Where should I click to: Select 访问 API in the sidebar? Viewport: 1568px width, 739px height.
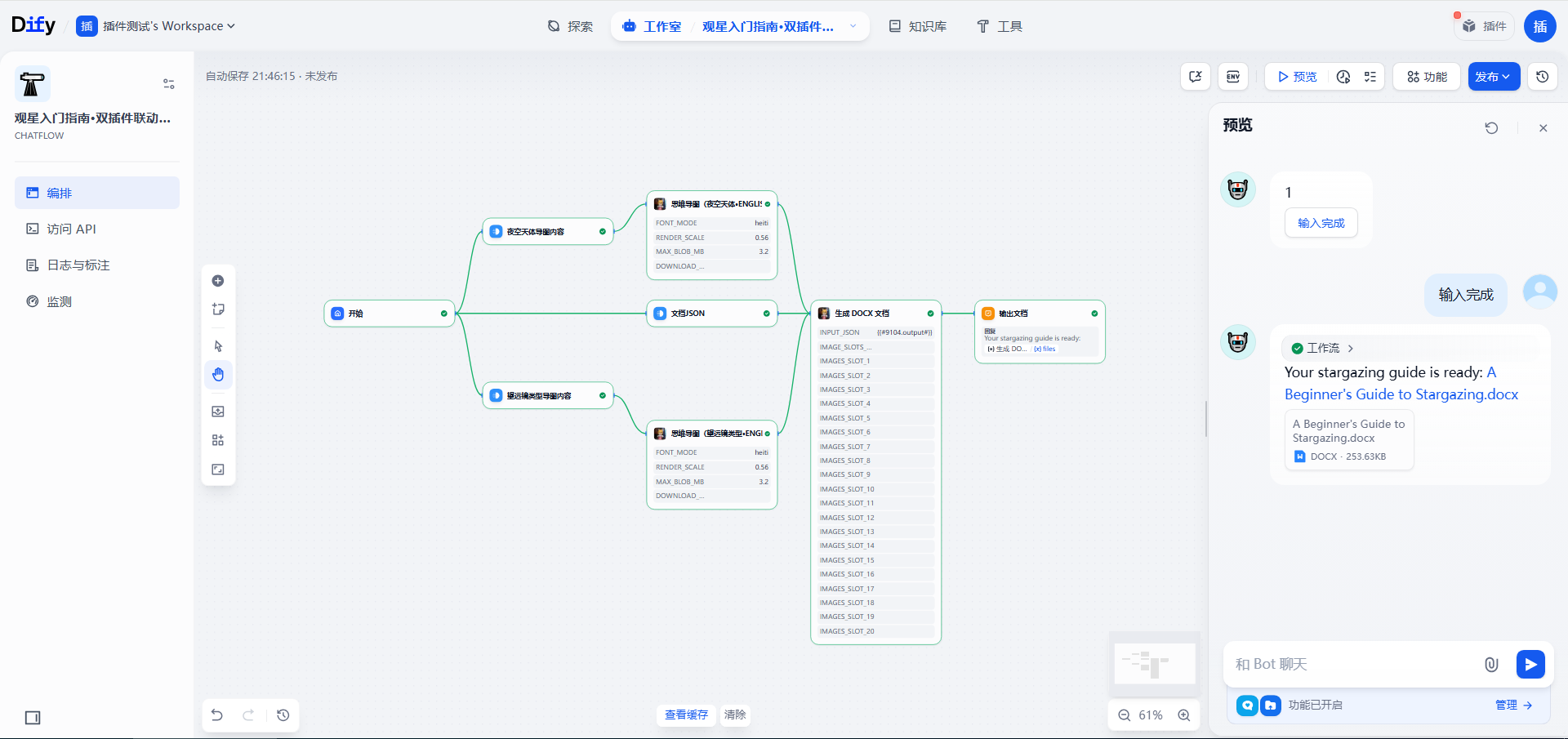coord(97,229)
